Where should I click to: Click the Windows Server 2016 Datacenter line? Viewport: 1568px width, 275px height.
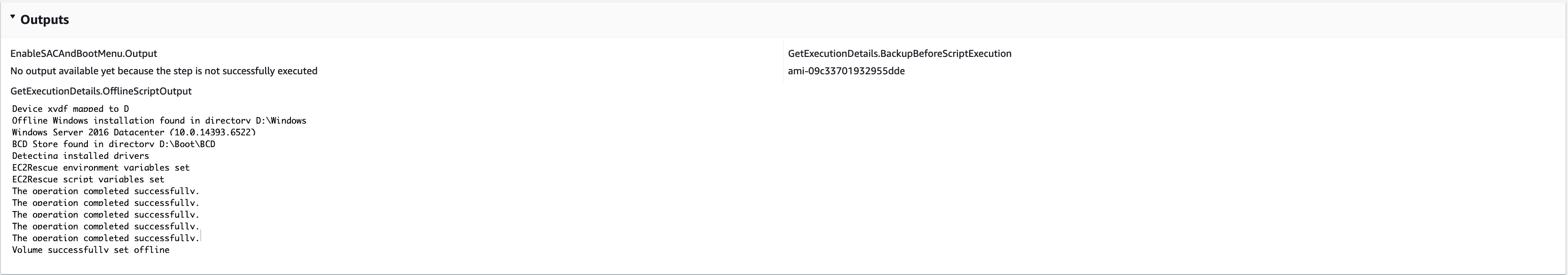(88, 132)
